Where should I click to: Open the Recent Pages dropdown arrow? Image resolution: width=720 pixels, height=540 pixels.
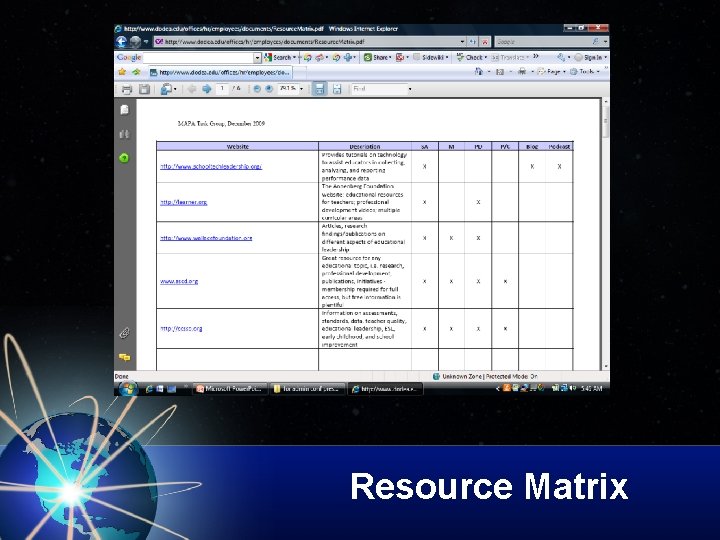(146, 42)
